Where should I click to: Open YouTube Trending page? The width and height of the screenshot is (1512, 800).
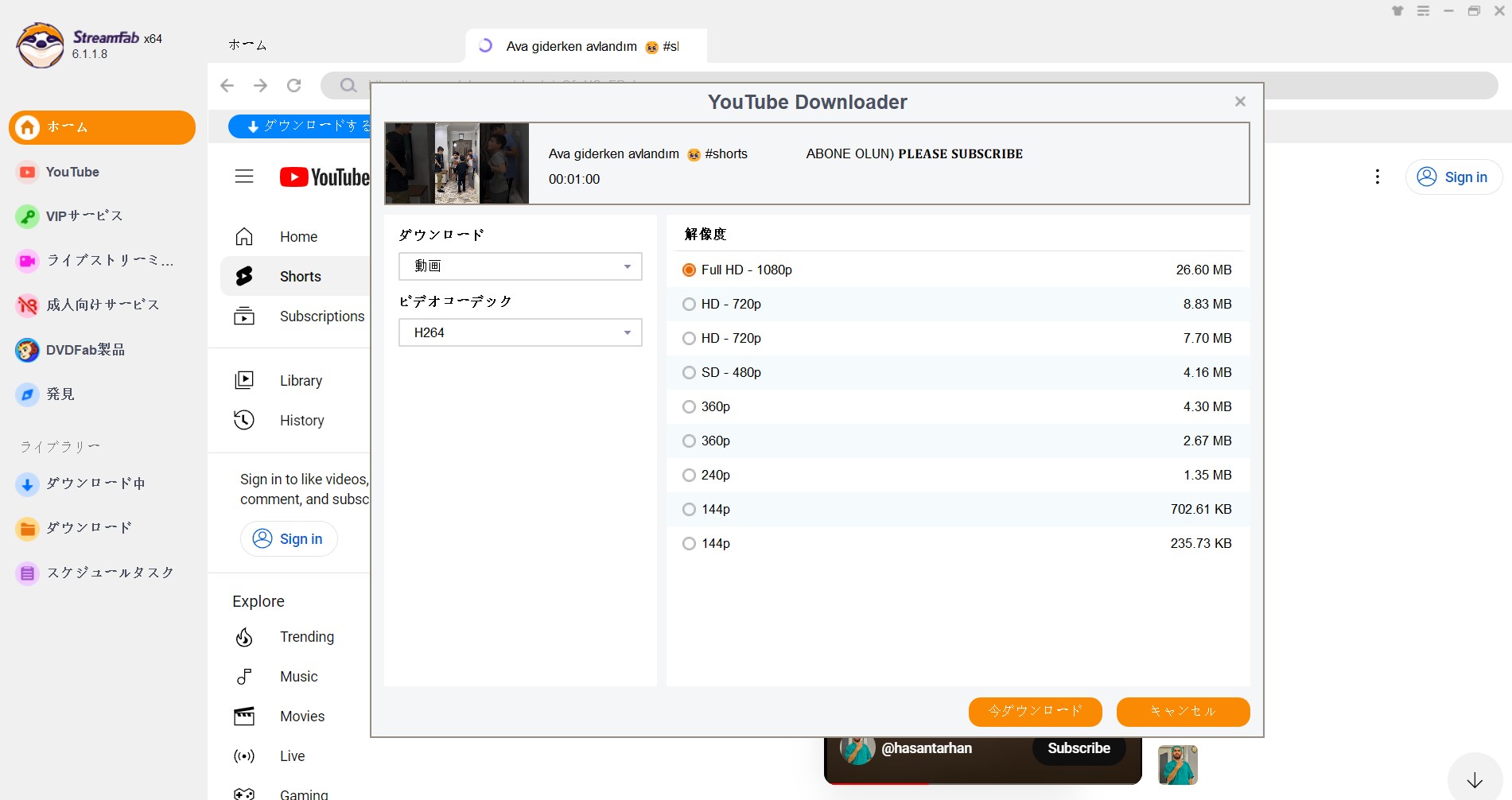[x=295, y=637]
